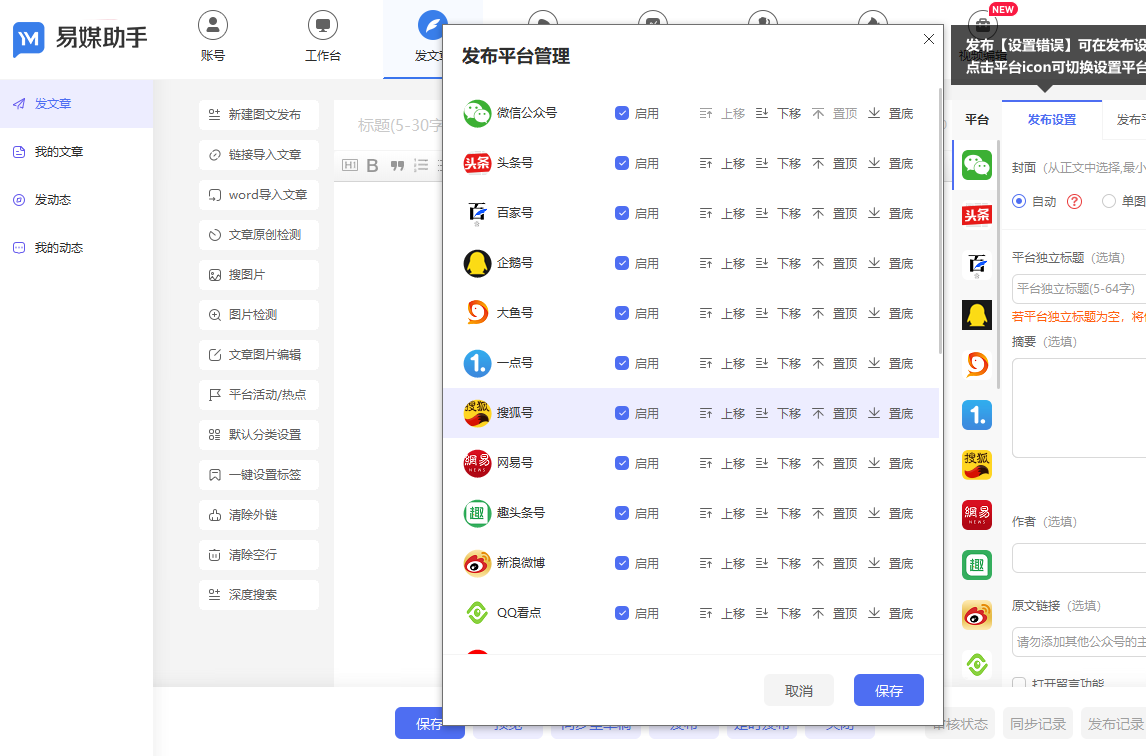1146x756 pixels.
Task: Click word导入文章 button
Action: pyautogui.click(x=259, y=194)
